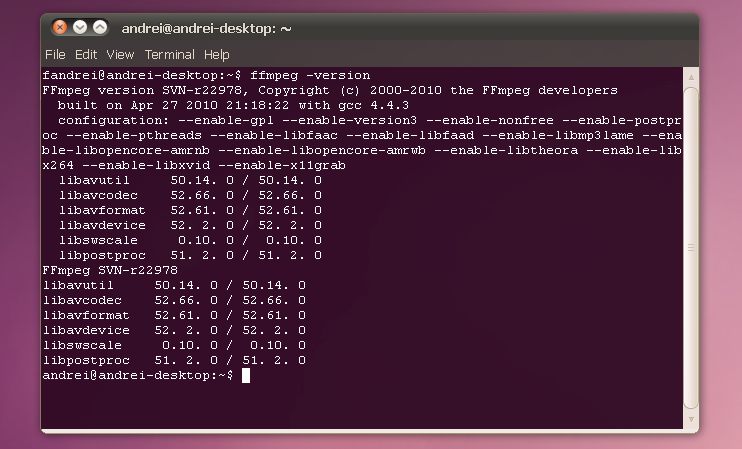Image resolution: width=742 pixels, height=449 pixels.
Task: Open the Edit menu
Action: (x=86, y=55)
